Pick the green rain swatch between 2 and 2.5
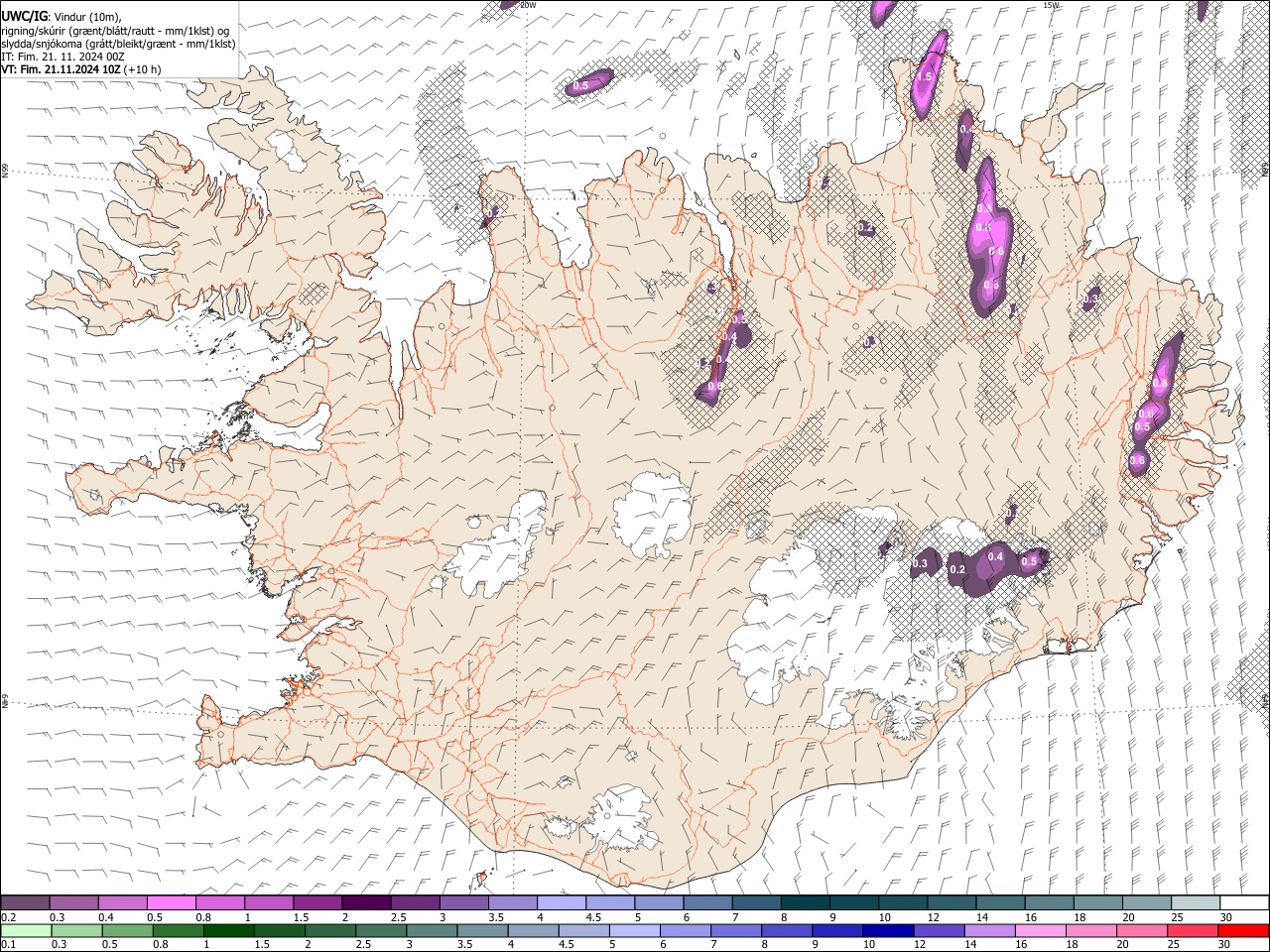The width and height of the screenshot is (1270, 952). pyautogui.click(x=329, y=930)
